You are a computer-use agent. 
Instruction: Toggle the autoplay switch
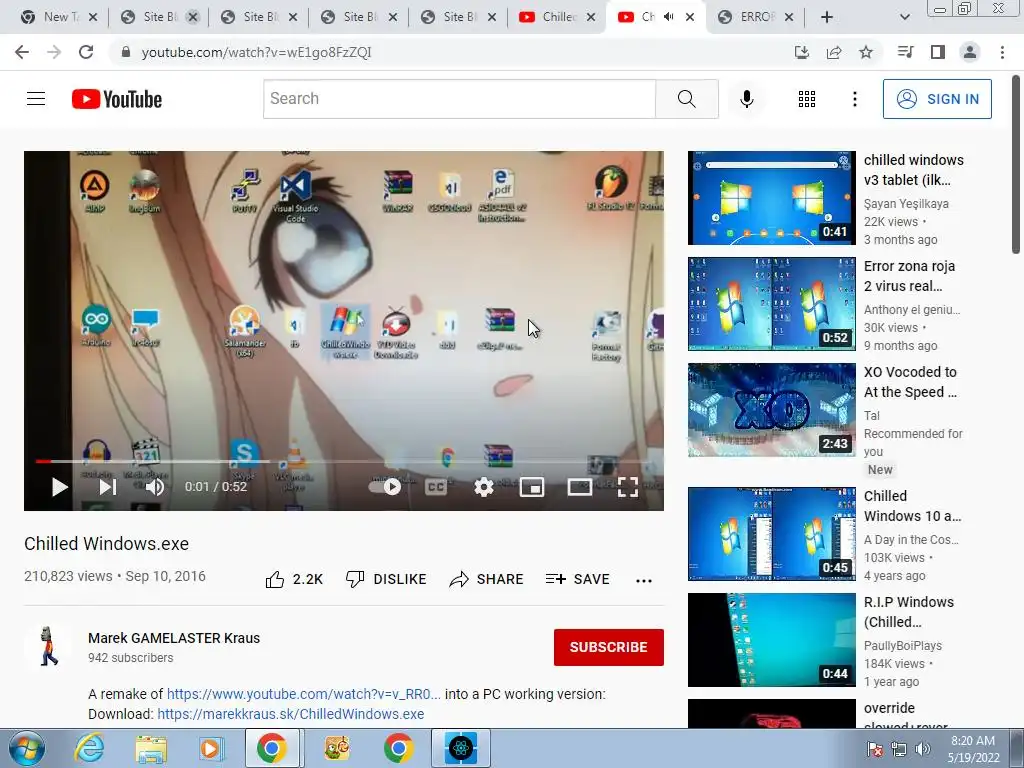pyautogui.click(x=386, y=487)
